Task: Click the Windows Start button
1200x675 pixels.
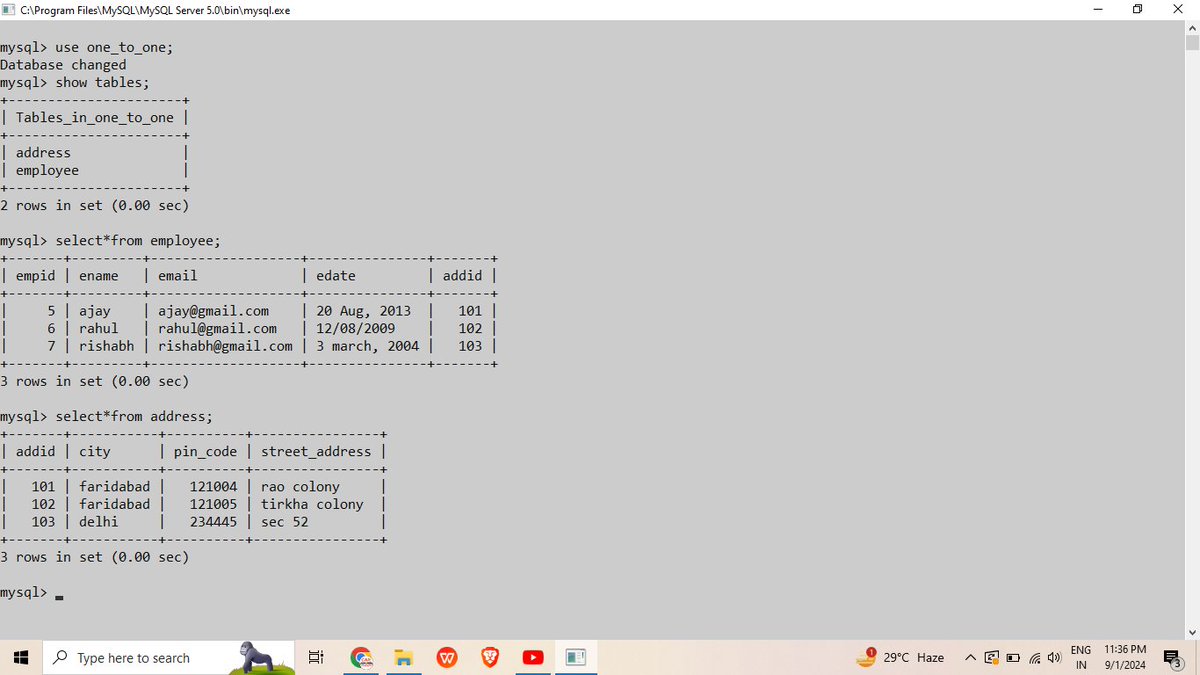Action: (x=20, y=657)
